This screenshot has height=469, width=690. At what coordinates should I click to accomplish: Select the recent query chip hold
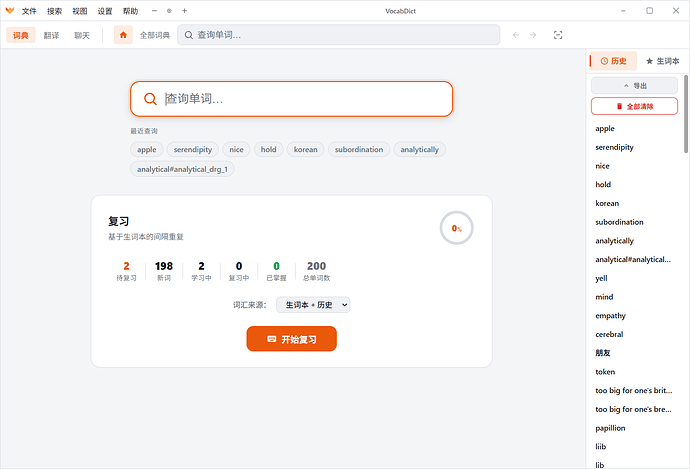click(268, 150)
